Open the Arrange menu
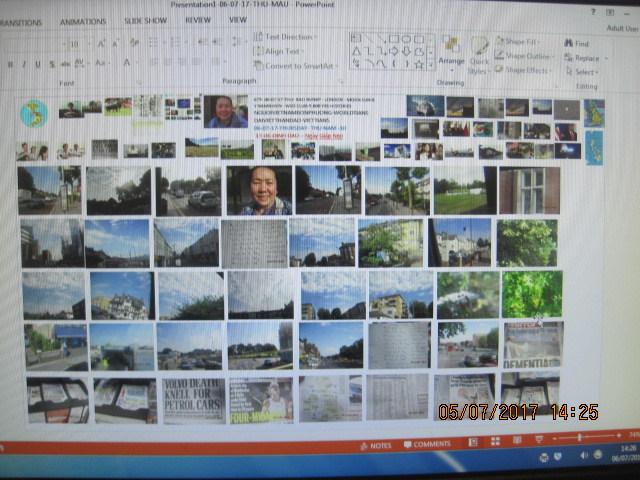The image size is (640, 480). (451, 53)
